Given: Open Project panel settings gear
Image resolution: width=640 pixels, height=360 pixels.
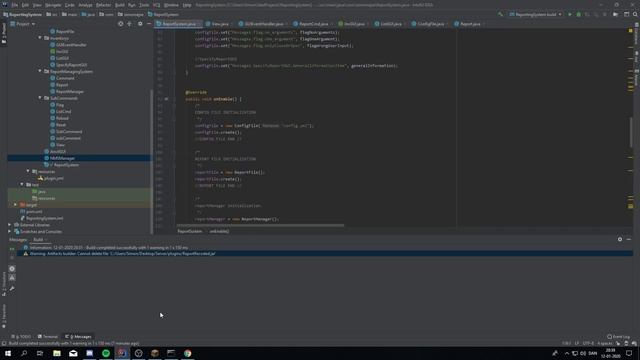Looking at the screenshot, I should tap(140, 24).
